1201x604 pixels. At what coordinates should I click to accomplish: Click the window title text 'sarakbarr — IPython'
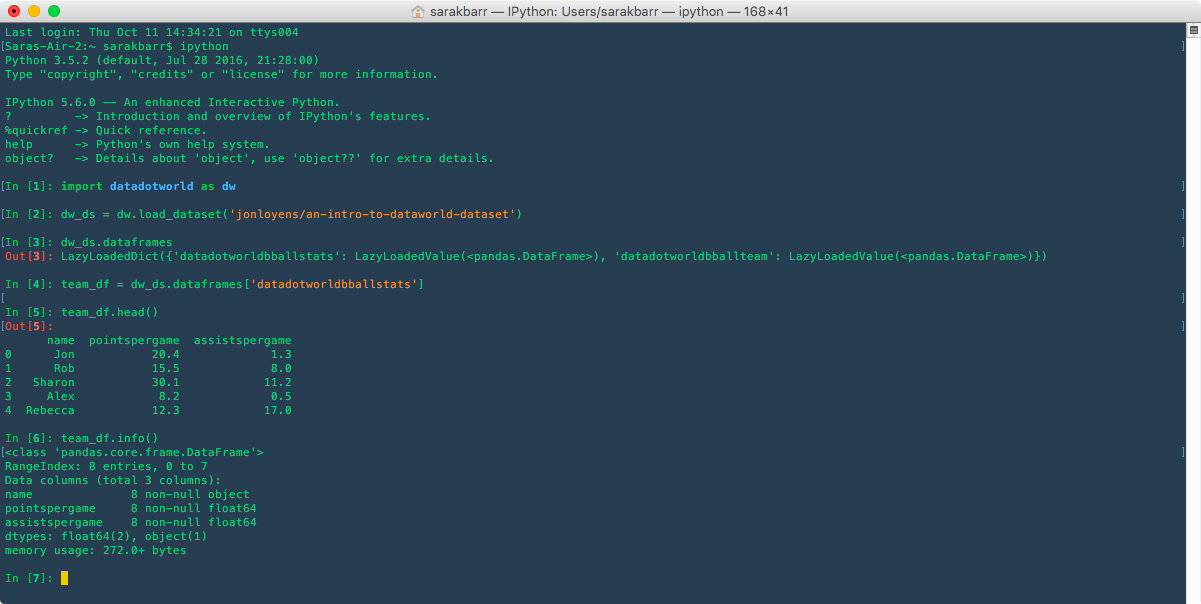(x=500, y=11)
